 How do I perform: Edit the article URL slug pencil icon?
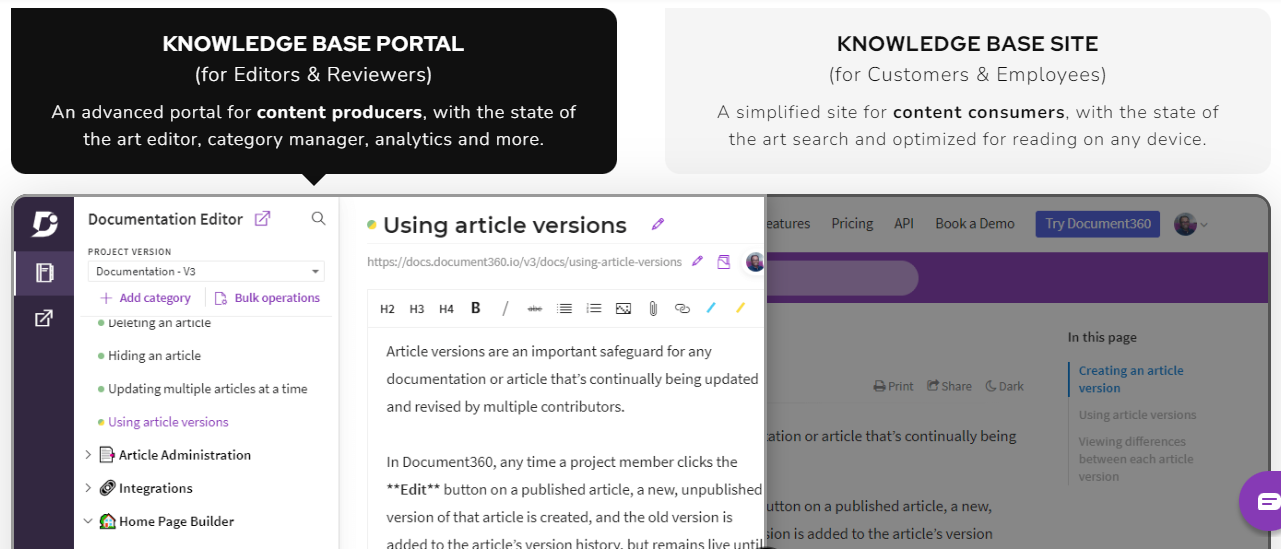pos(698,261)
